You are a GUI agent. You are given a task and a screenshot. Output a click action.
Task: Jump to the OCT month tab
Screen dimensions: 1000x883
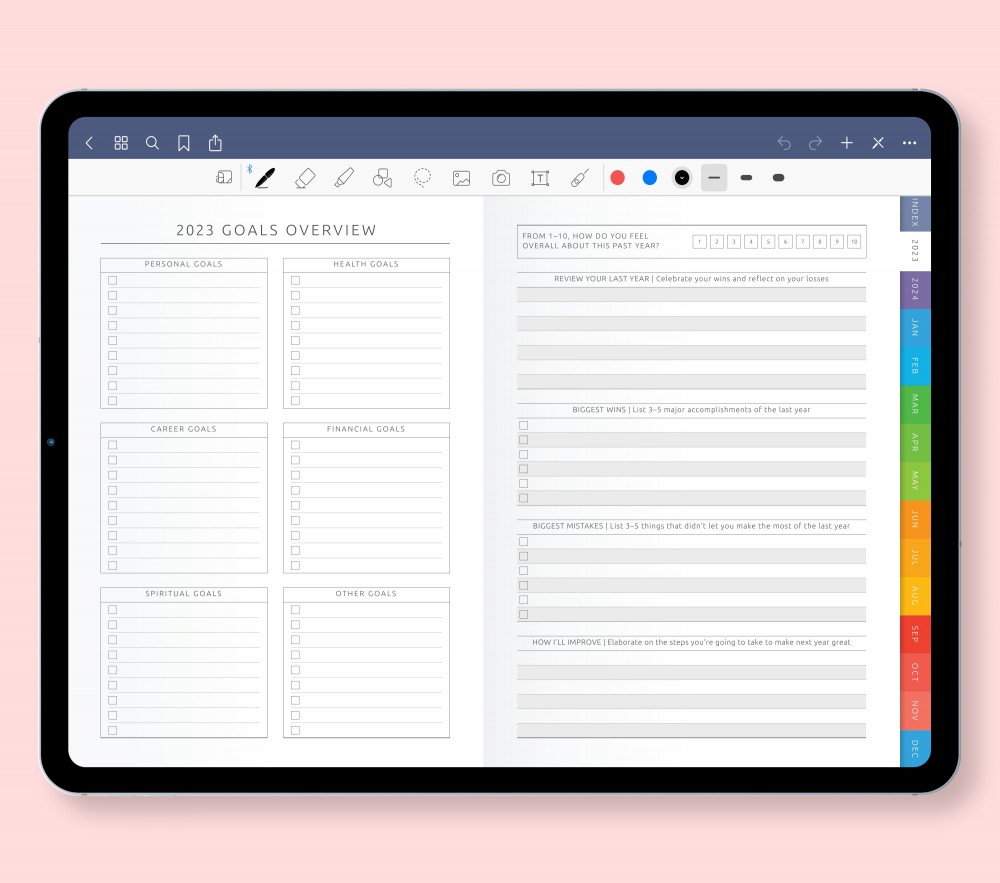pos(915,672)
